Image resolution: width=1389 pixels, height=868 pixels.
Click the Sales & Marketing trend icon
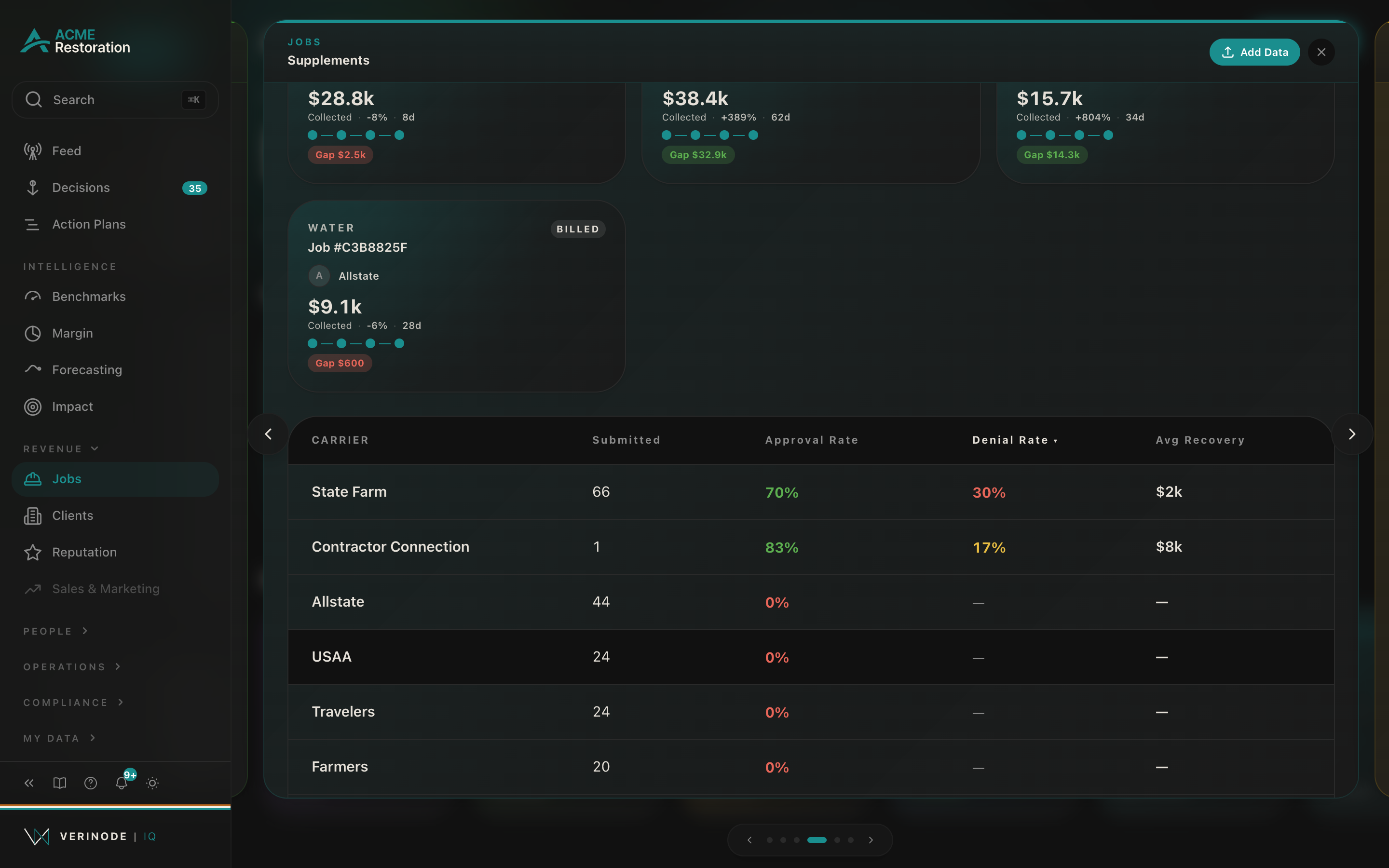click(x=33, y=589)
